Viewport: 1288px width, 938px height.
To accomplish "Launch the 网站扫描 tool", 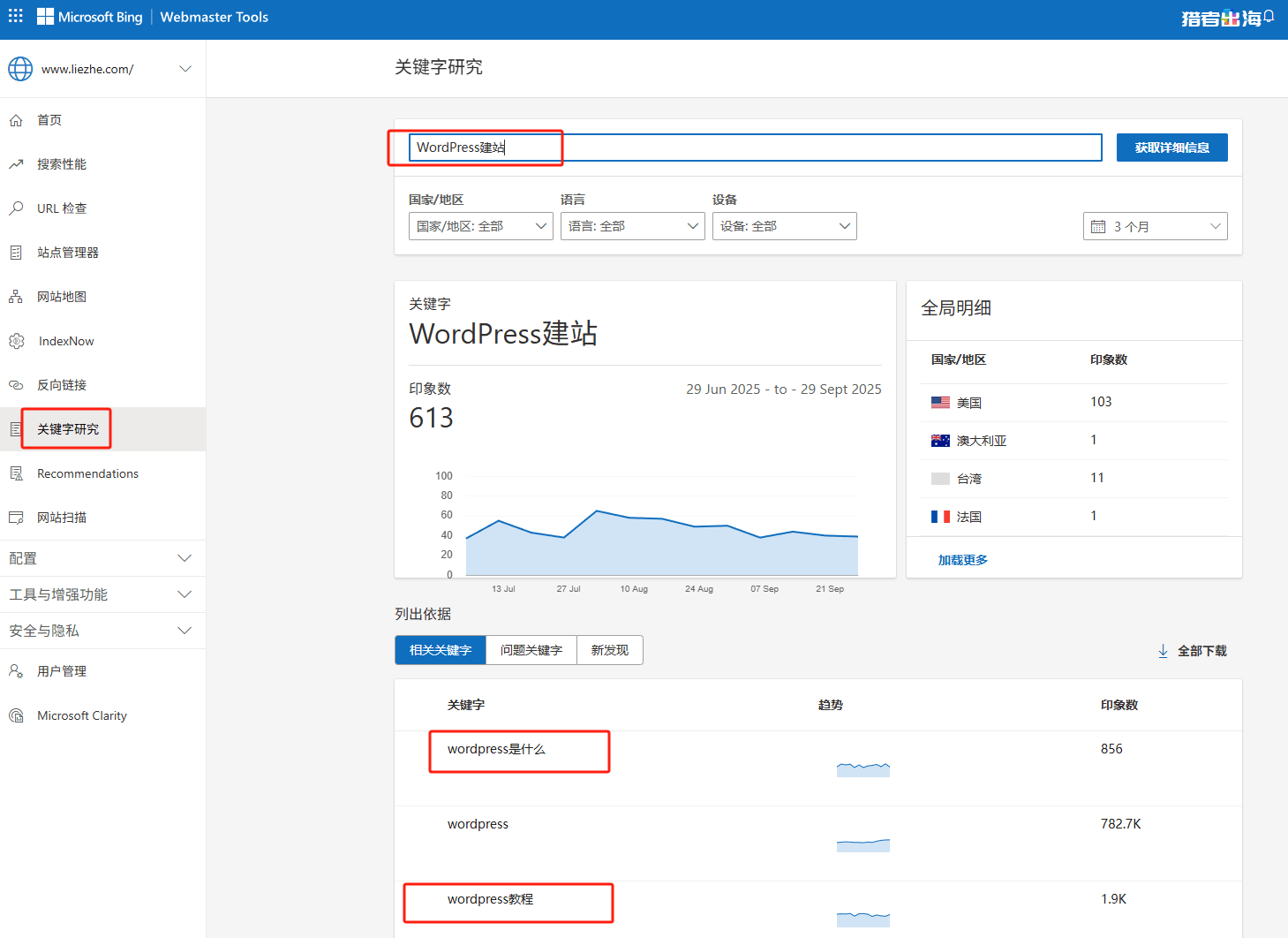I will pos(61,517).
